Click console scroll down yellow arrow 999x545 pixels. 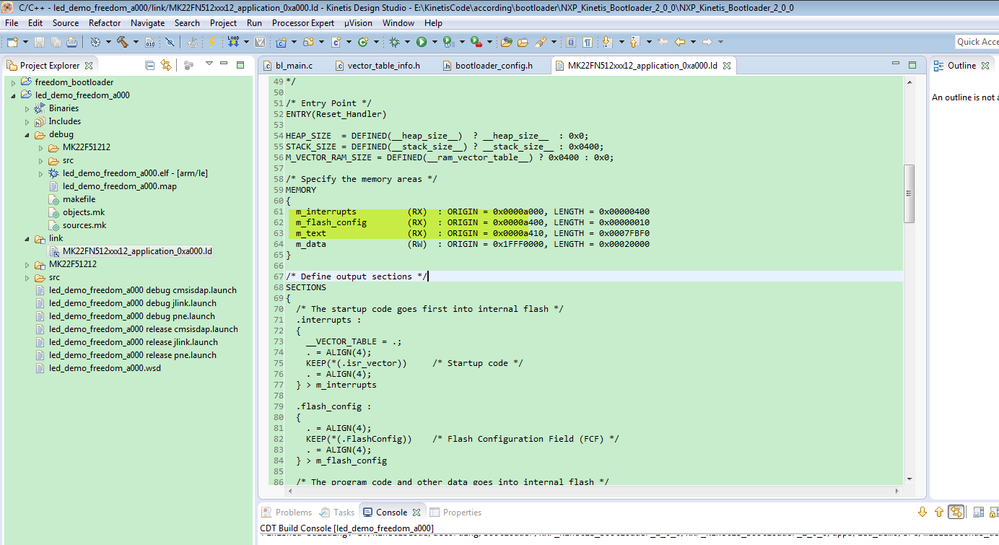click(x=922, y=512)
